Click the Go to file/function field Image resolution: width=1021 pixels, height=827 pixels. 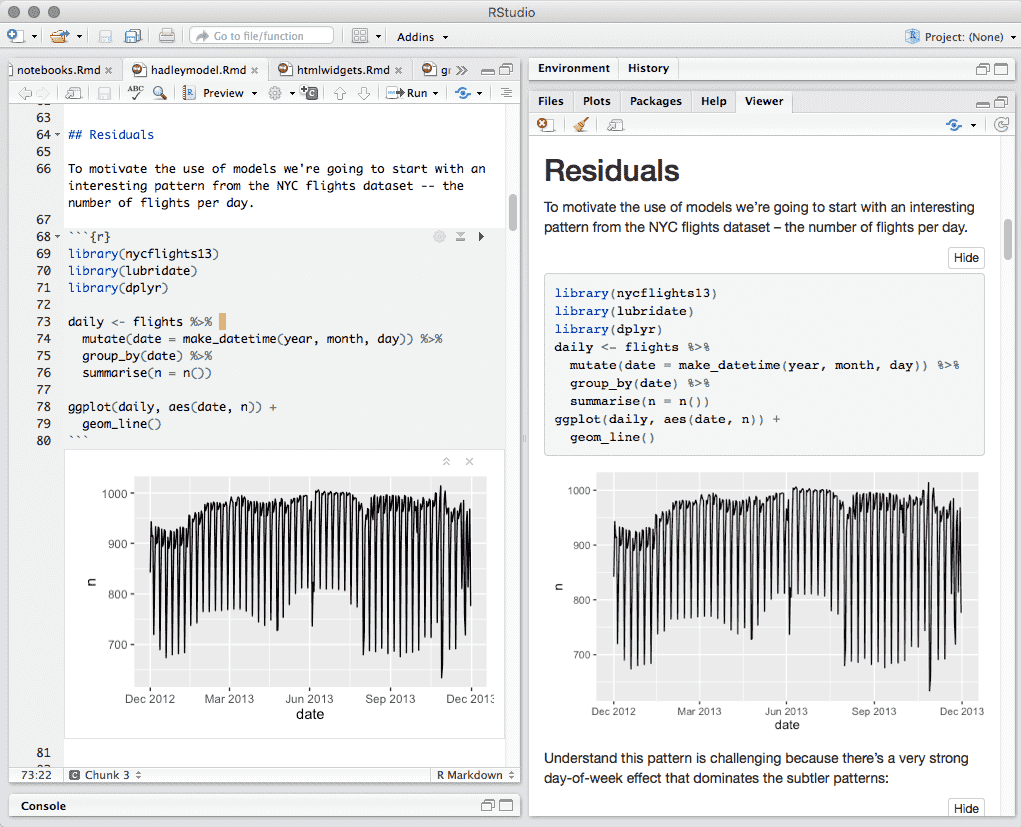pyautogui.click(x=260, y=35)
